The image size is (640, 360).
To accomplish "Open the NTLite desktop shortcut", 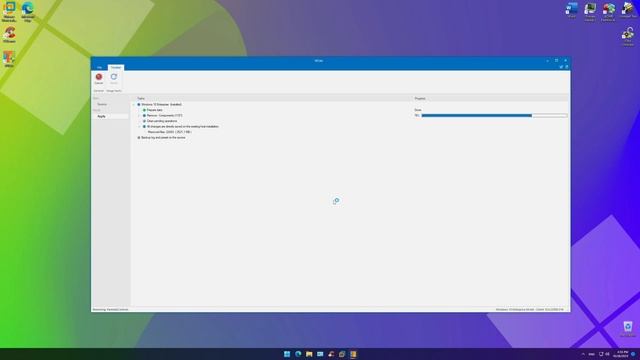I will 9,59.
